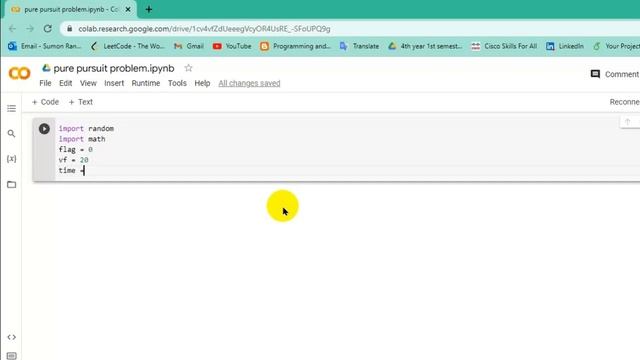This screenshot has height=360, width=640.
Task: Go back in browser history
Action: (x=12, y=29)
